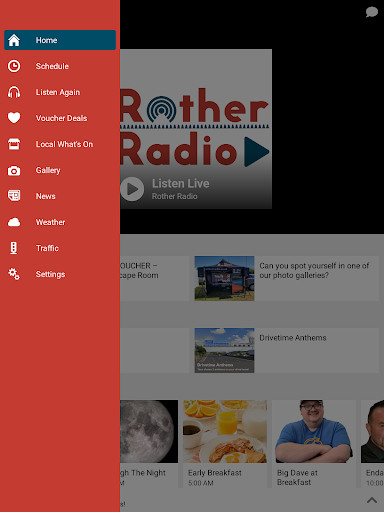Click the 'Rother Radio' station subtitle
This screenshot has height=512, width=384.
pos(175,196)
